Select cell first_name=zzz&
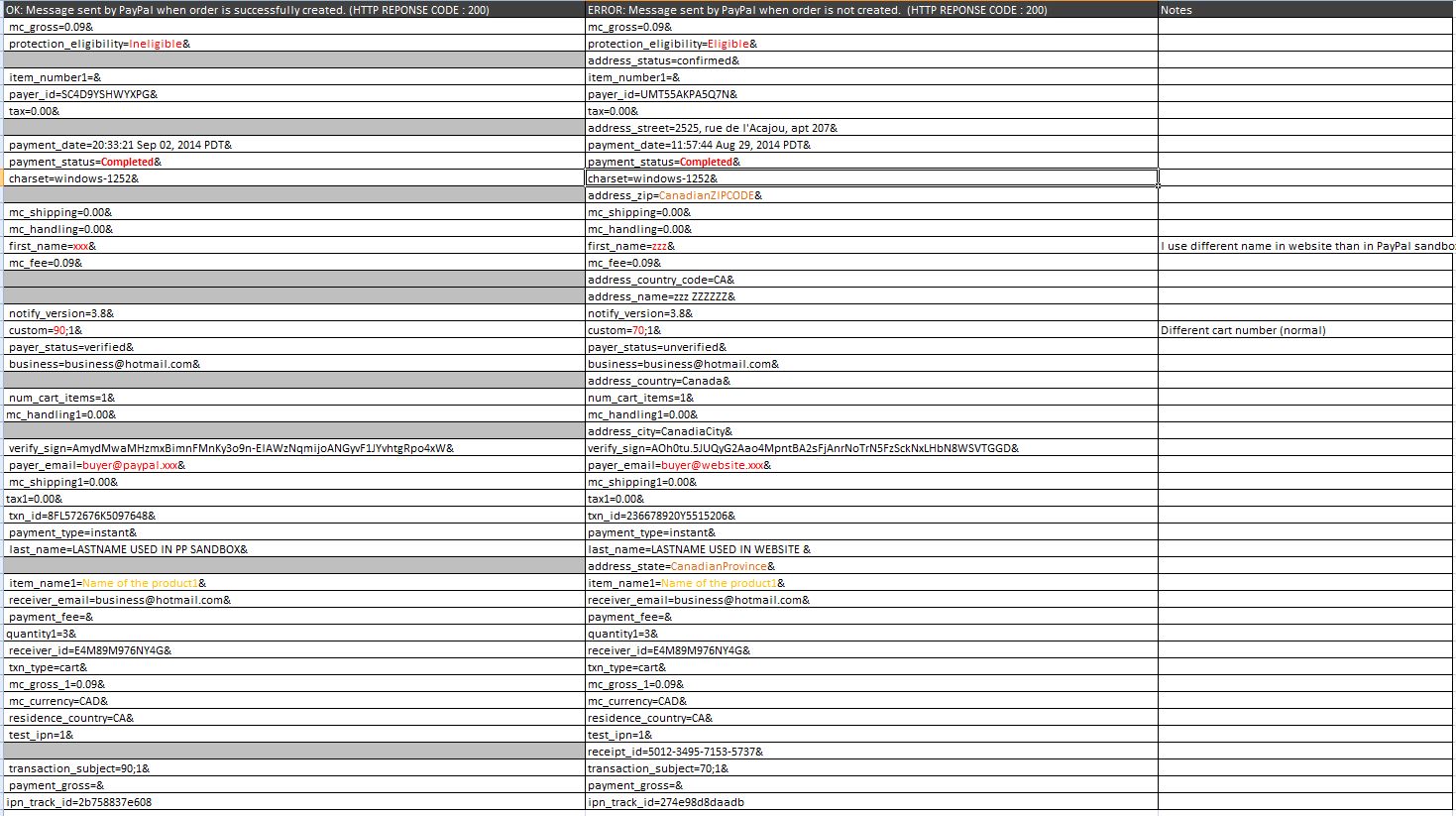Viewport: 1456px width, 816px height. (x=871, y=246)
